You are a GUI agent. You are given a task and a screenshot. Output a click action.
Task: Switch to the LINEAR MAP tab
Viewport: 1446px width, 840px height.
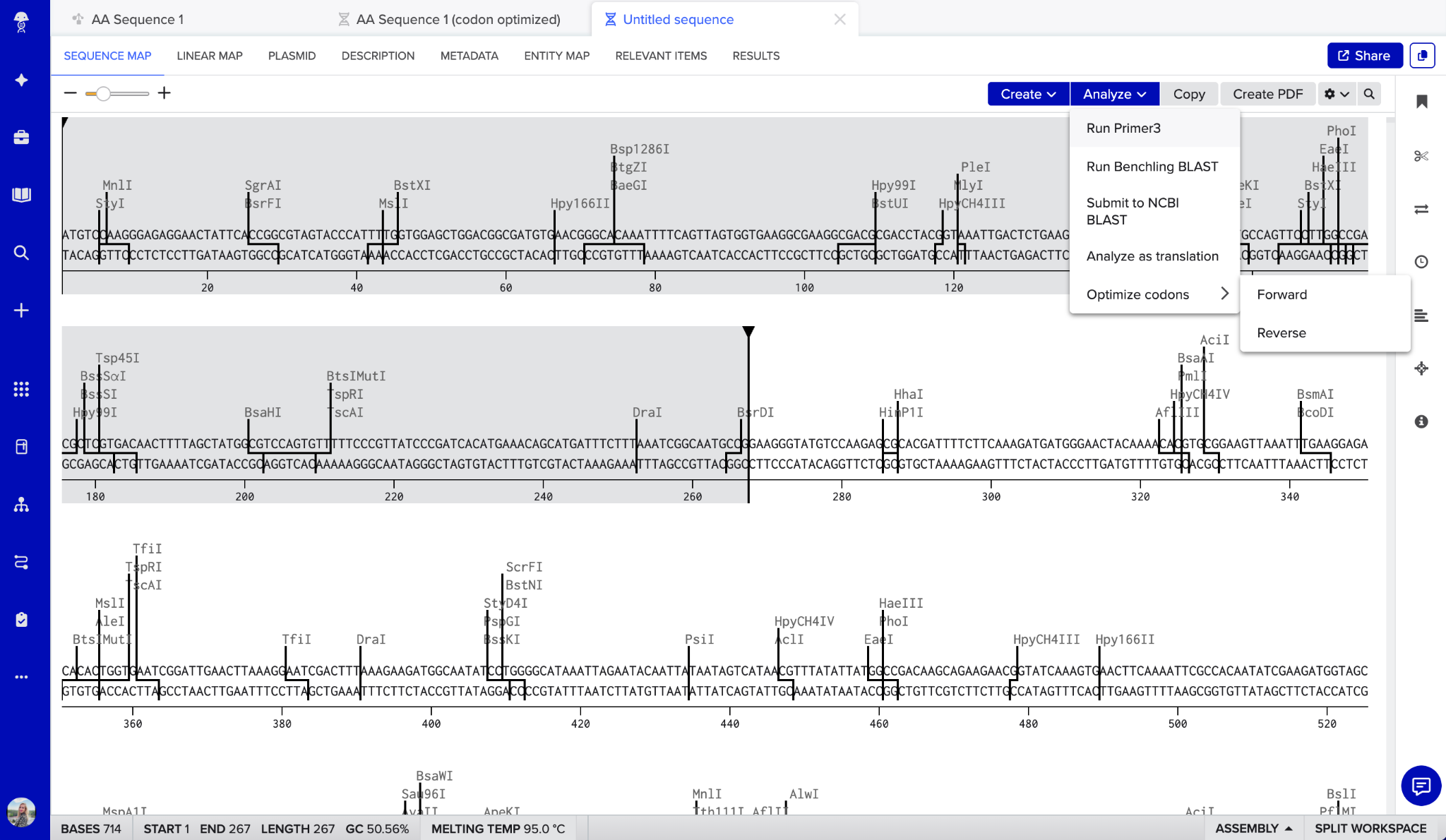point(210,56)
